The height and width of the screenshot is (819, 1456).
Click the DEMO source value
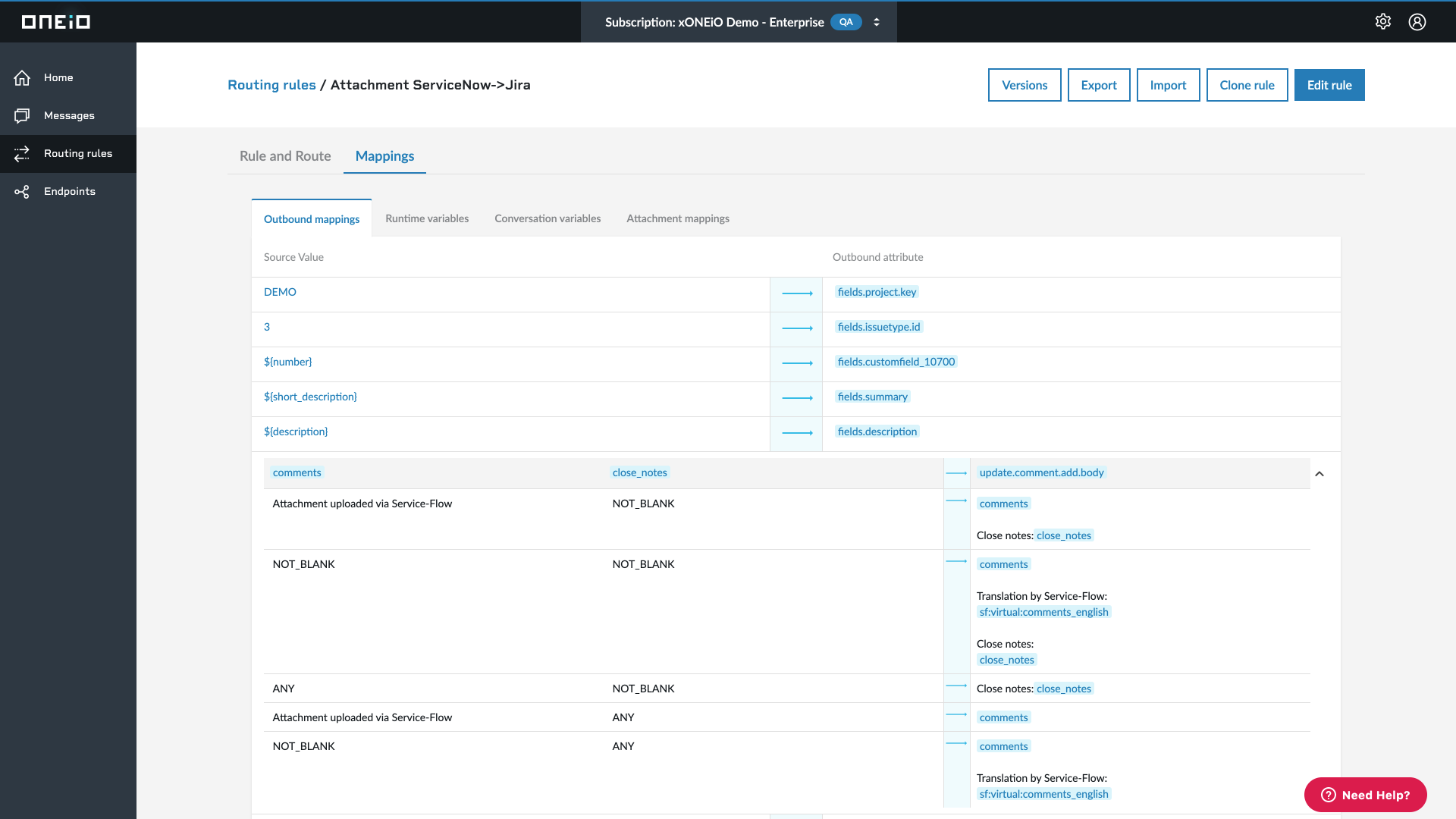point(280,292)
